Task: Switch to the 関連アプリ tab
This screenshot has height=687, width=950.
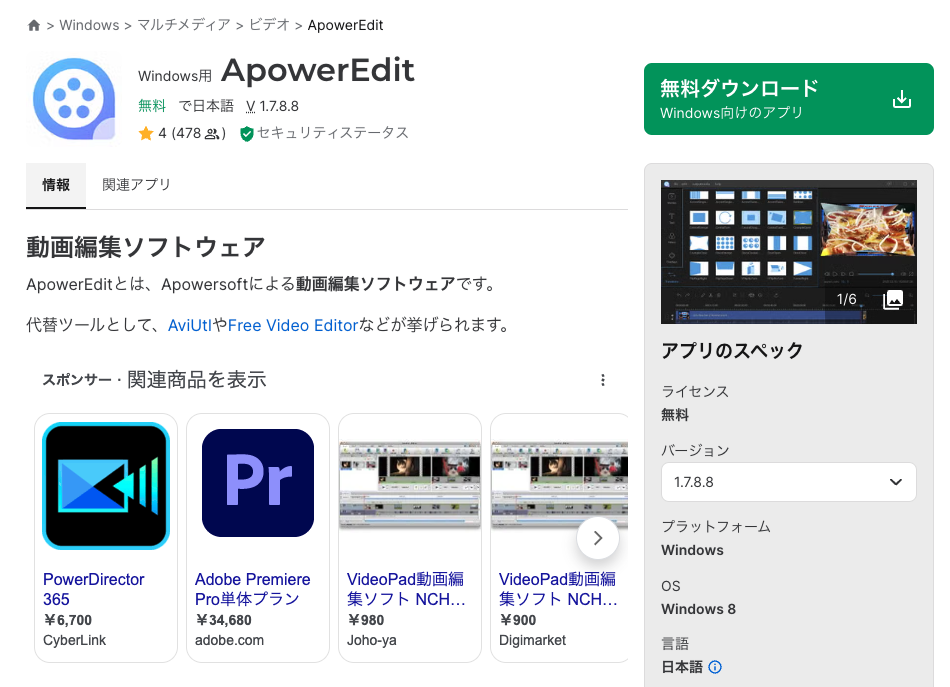Action: [x=136, y=185]
